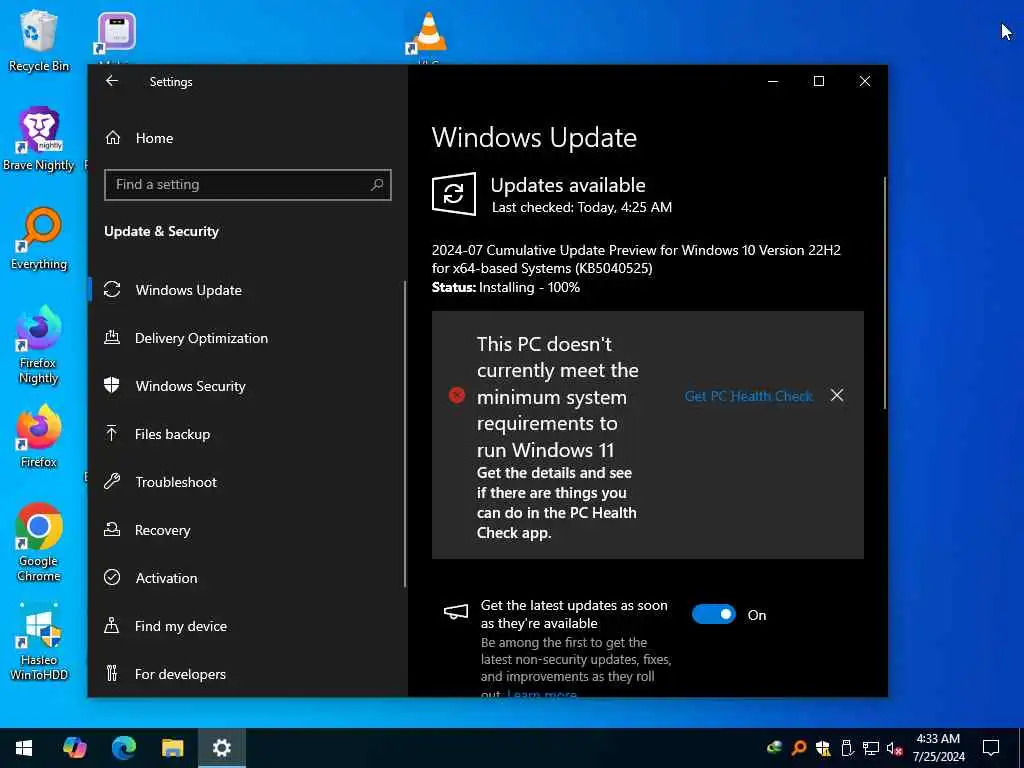
Task: Click the Find a setting search box
Action: click(248, 185)
